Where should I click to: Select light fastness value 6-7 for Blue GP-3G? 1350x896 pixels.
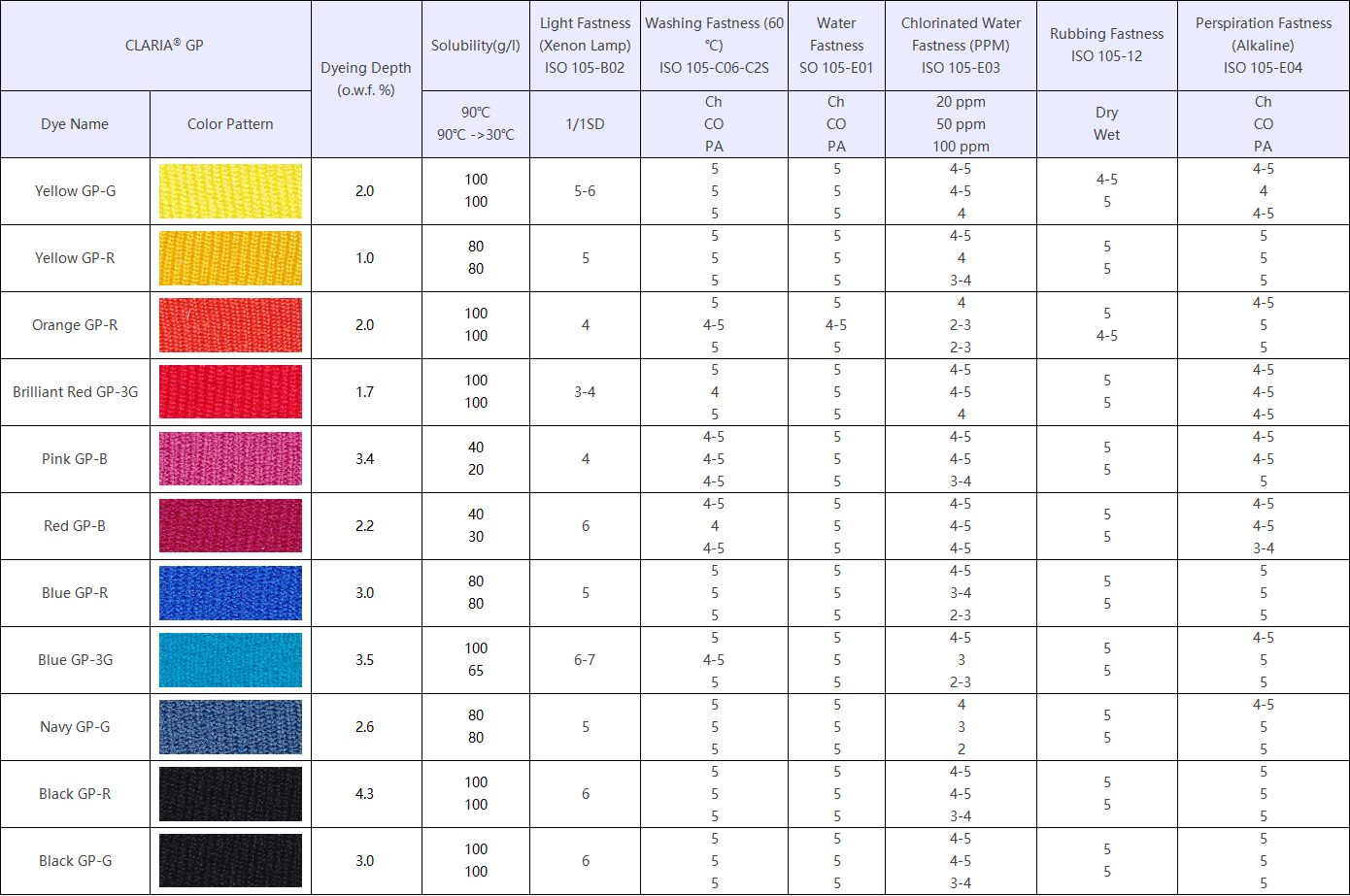tap(585, 660)
